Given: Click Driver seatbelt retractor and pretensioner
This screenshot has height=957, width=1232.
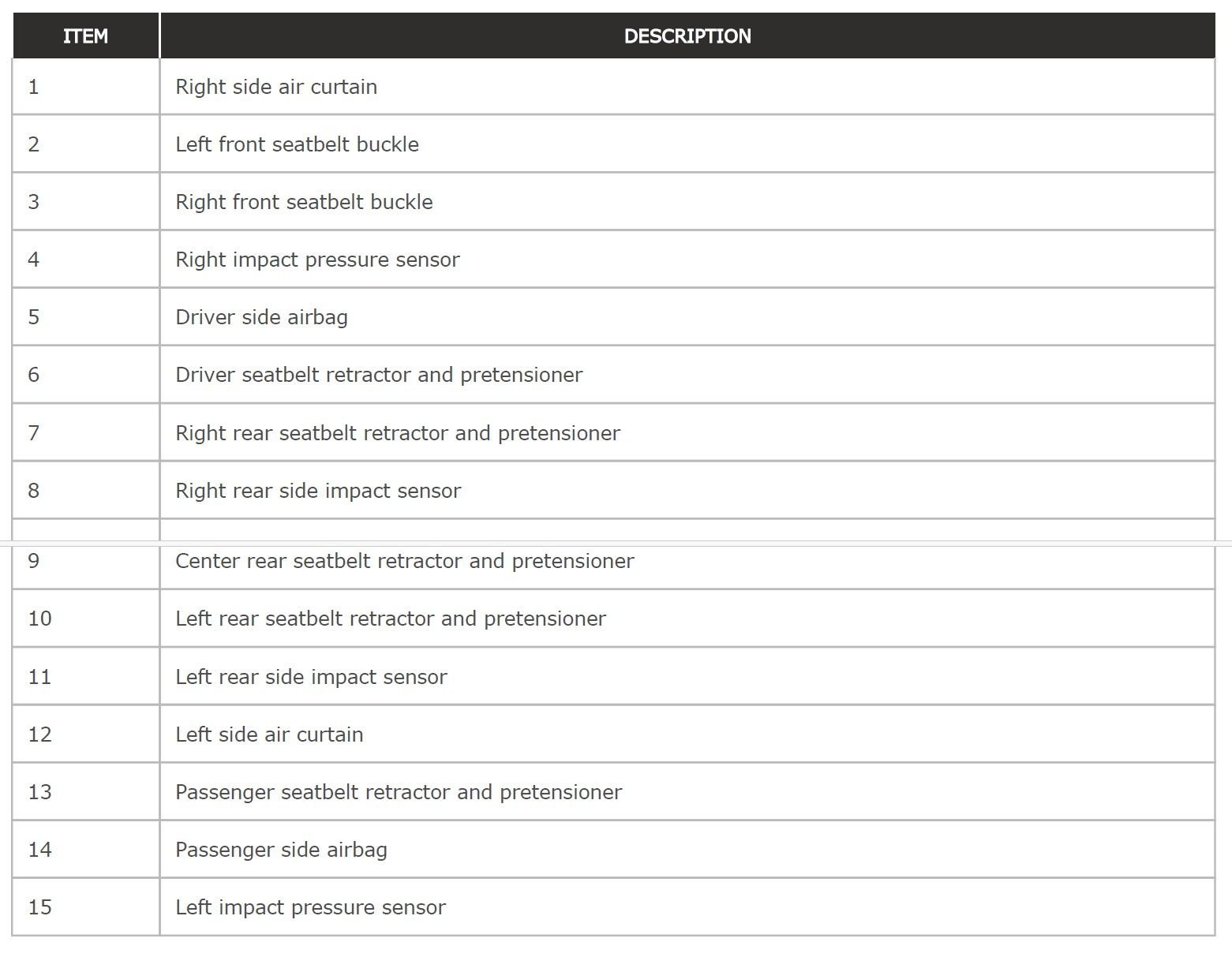Looking at the screenshot, I should (379, 375).
